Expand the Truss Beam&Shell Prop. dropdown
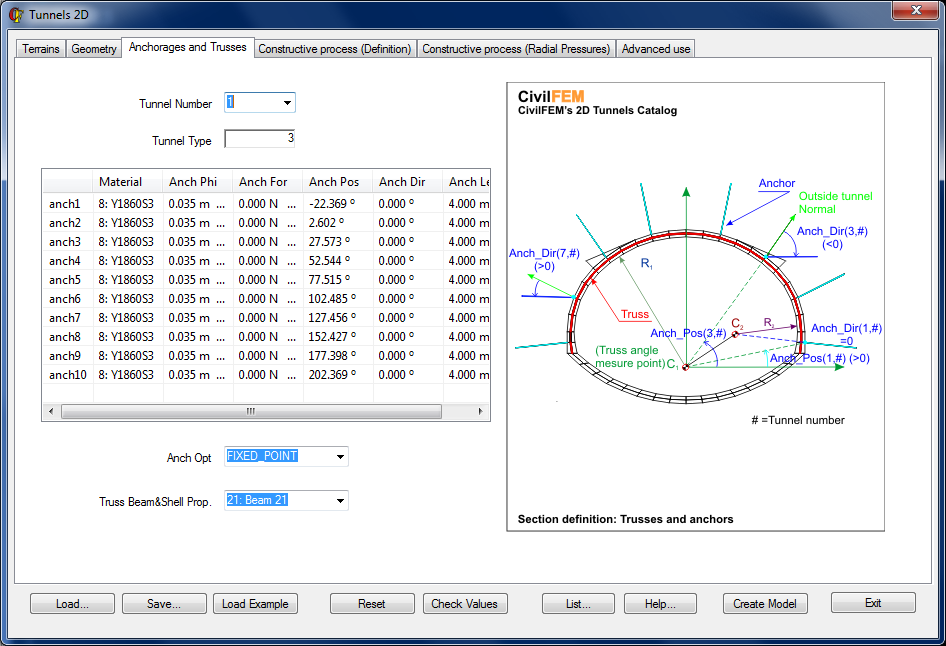Viewport: 946px width, 646px height. [340, 500]
